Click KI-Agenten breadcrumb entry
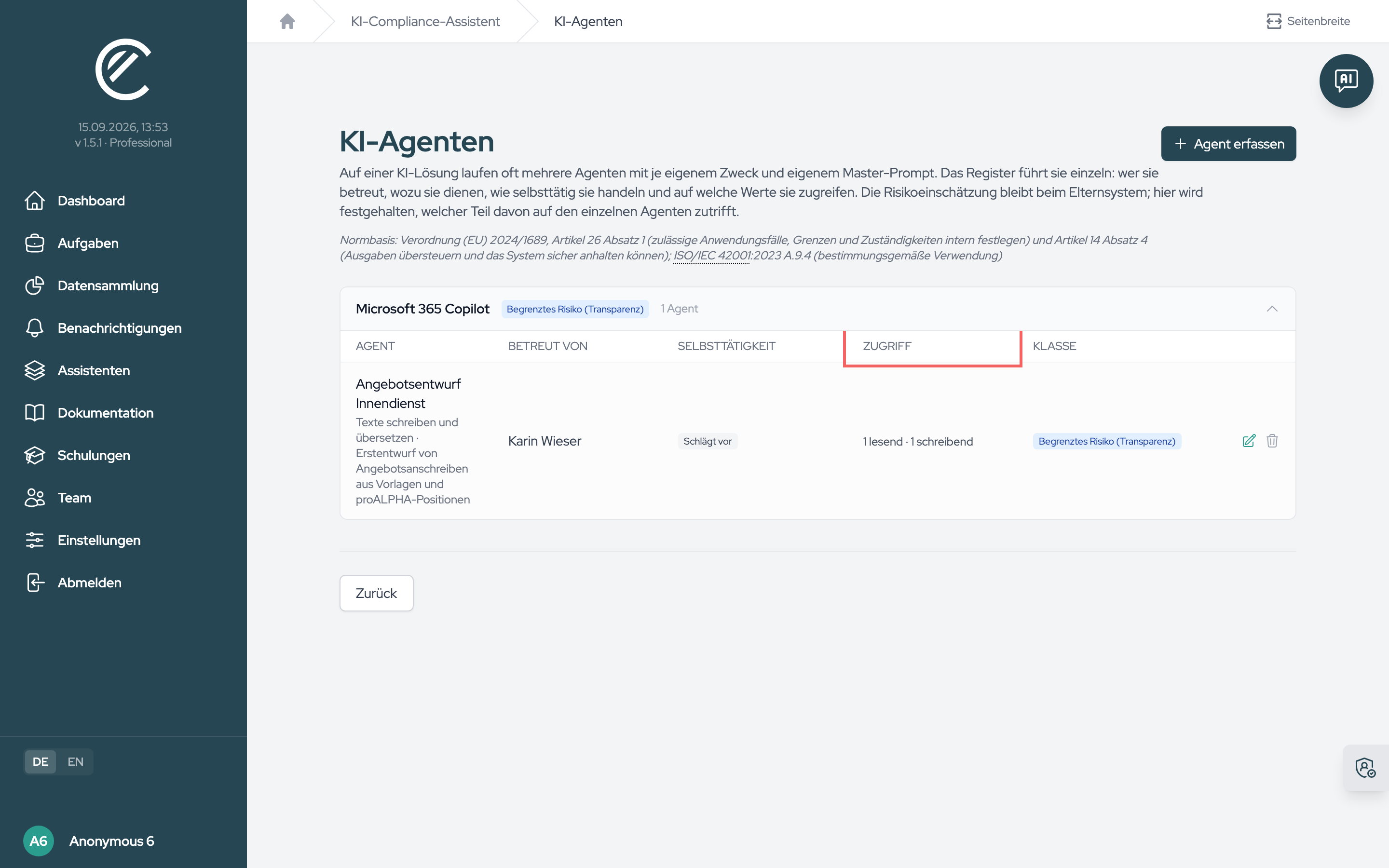Viewport: 1389px width, 868px height. pos(588,21)
